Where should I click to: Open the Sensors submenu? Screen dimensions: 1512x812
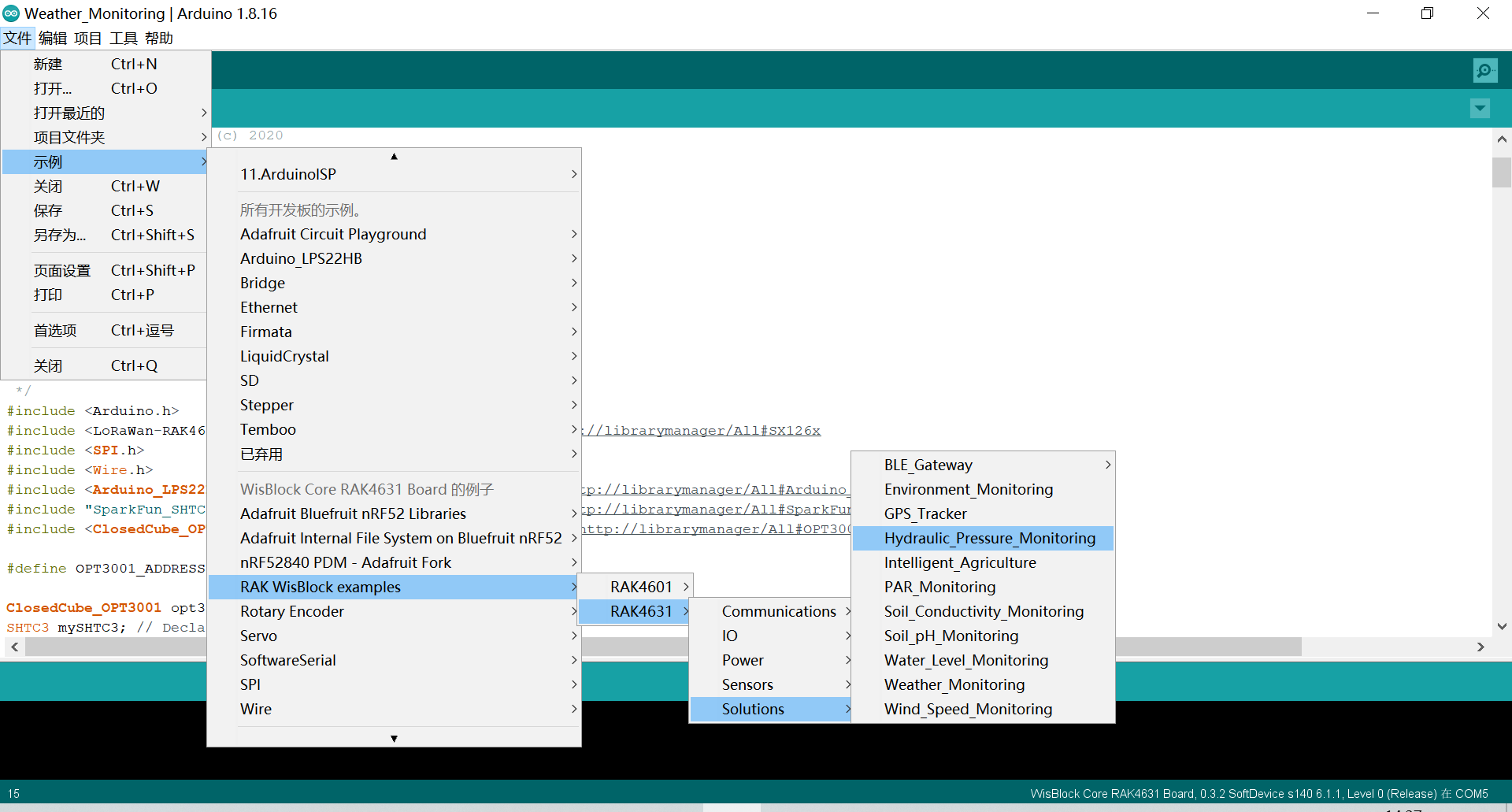(x=772, y=684)
